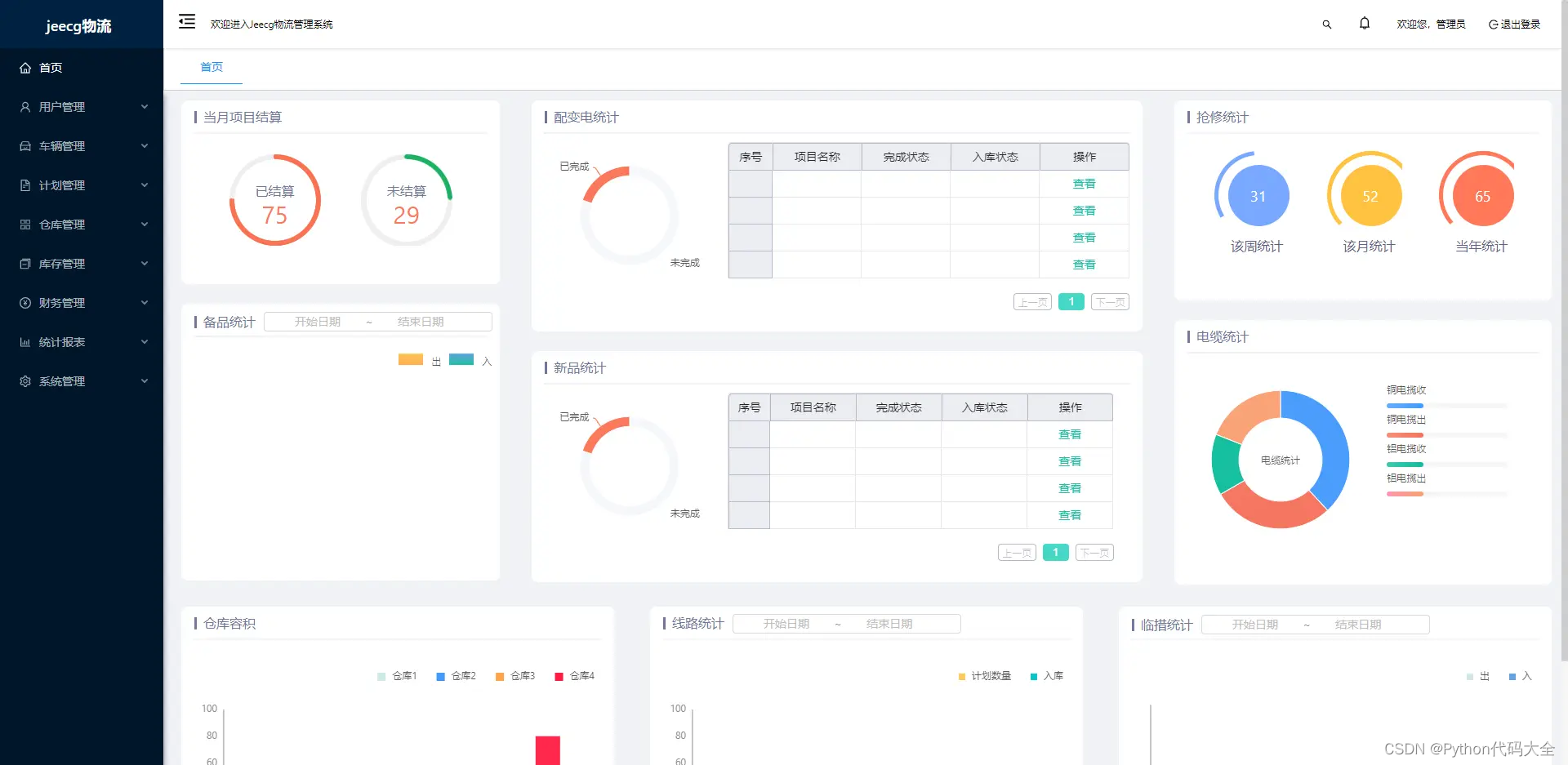Toggle 出 legend in 临措统计 chart
The image size is (1568, 765).
pyautogui.click(x=1478, y=677)
